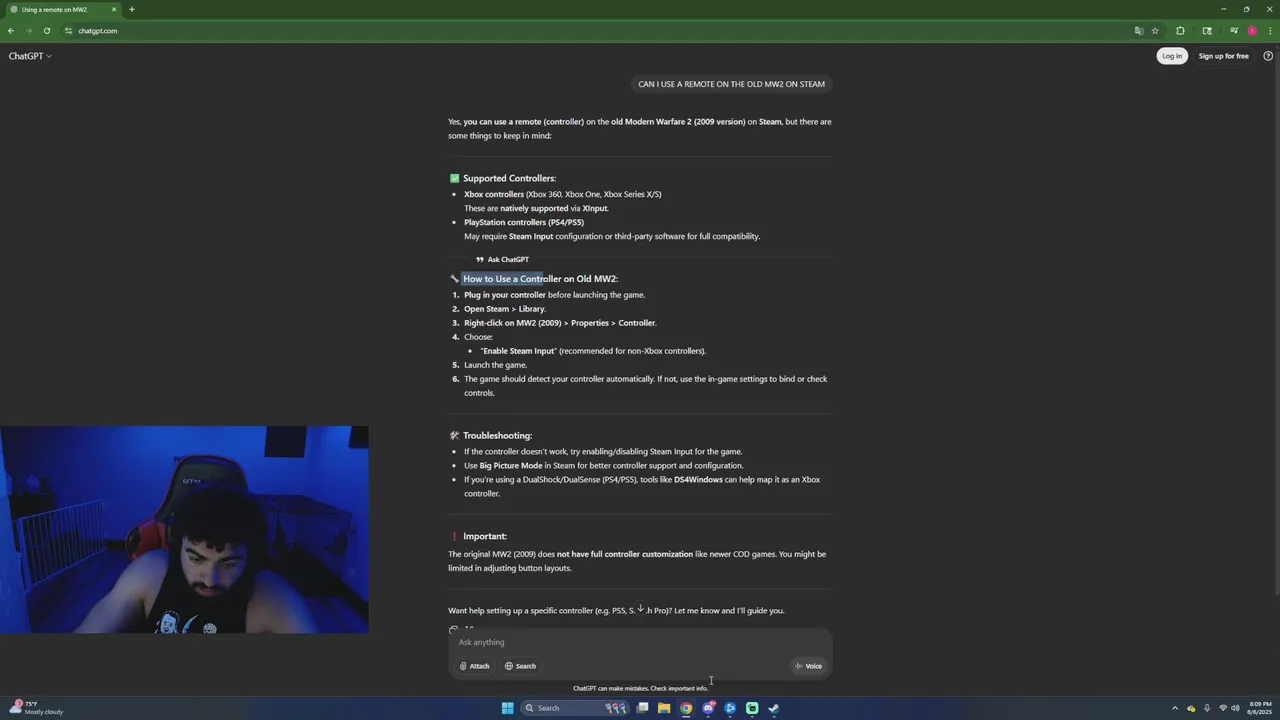Reload the chatgpt.com page
This screenshot has width=1280, height=720.
point(46,31)
